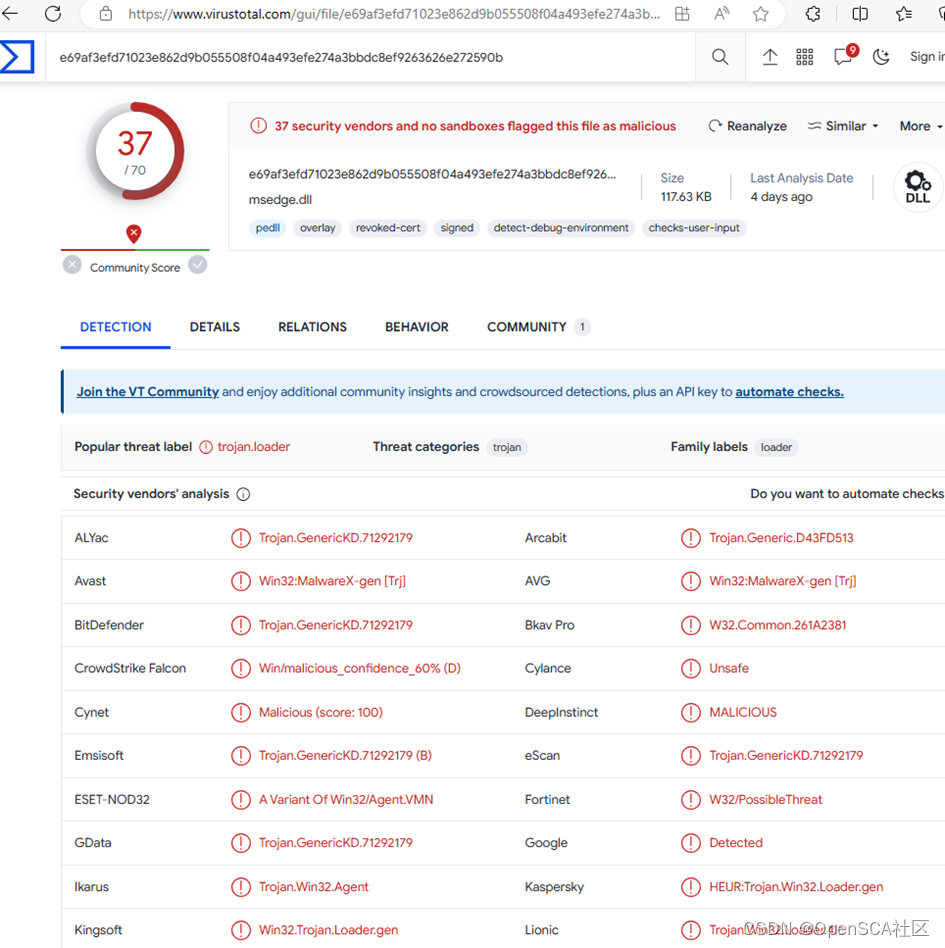The width and height of the screenshot is (945, 948).
Task: Click the checks-user-input tag
Action: (693, 228)
